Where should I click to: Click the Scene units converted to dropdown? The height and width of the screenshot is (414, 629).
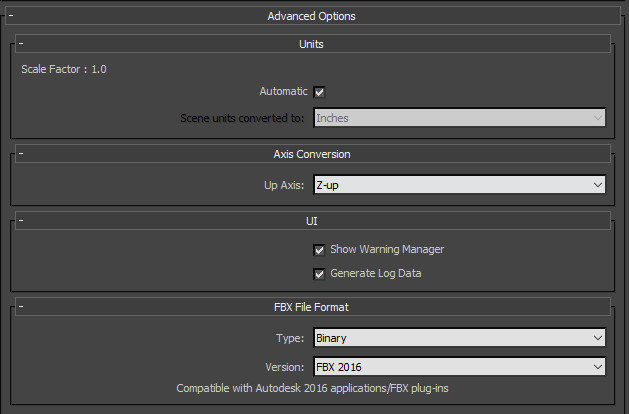click(x=459, y=118)
